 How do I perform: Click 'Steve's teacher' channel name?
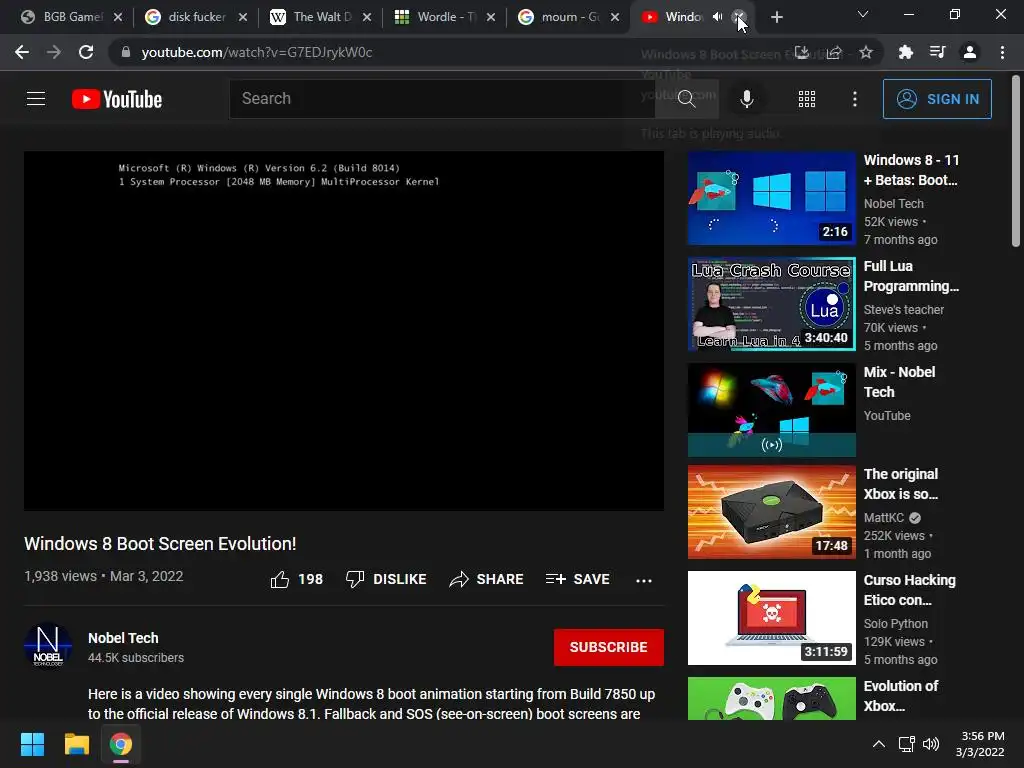click(x=904, y=310)
